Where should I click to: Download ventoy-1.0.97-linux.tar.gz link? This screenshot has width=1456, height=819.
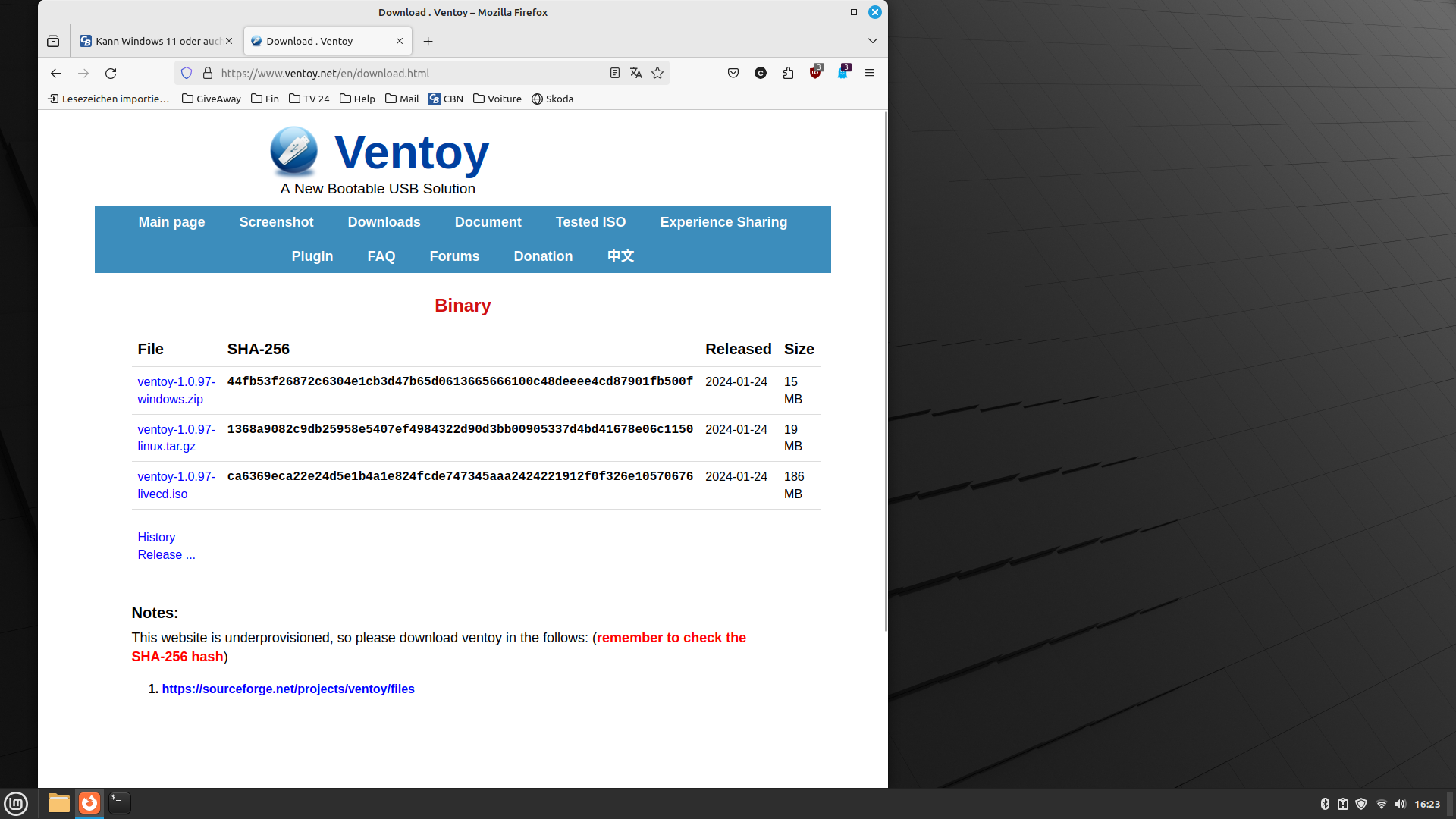(176, 438)
